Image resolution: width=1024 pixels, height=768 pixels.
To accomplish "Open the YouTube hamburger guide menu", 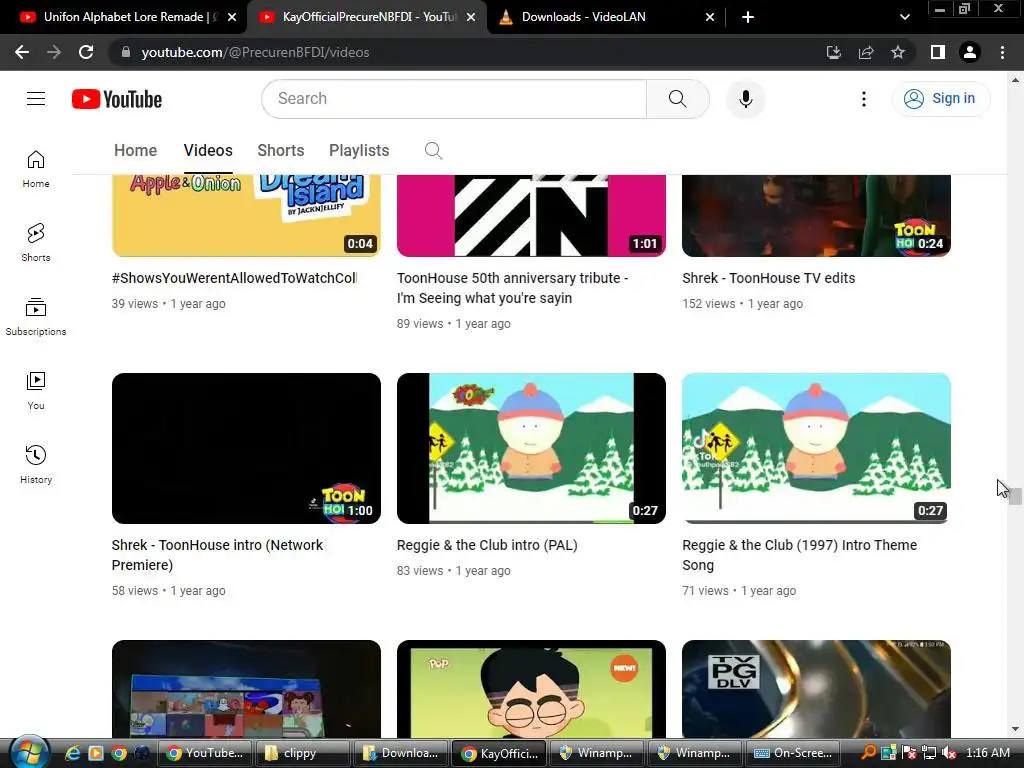I will (x=36, y=99).
